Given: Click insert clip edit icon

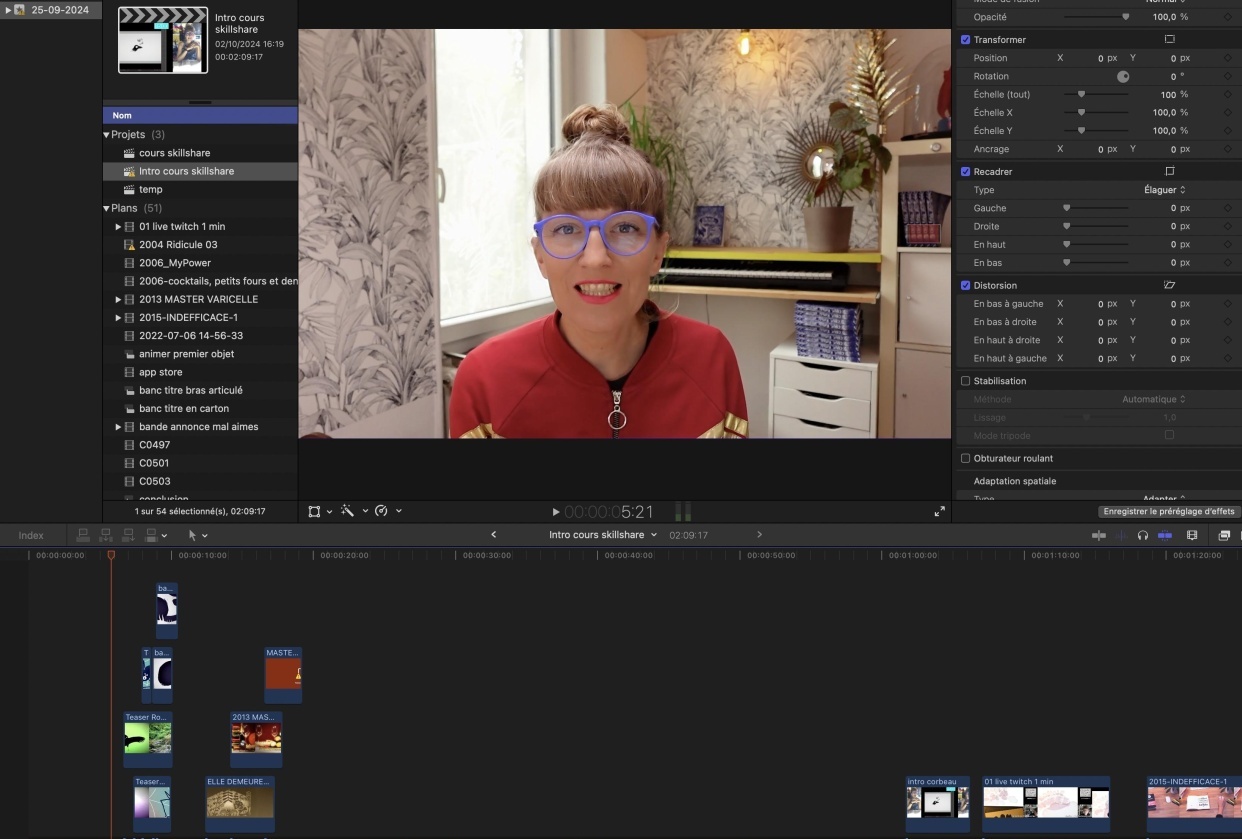Looking at the screenshot, I should [x=105, y=535].
